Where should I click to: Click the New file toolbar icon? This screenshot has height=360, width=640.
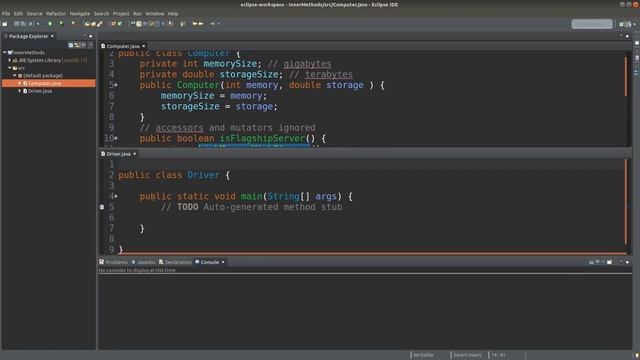(x=5, y=24)
